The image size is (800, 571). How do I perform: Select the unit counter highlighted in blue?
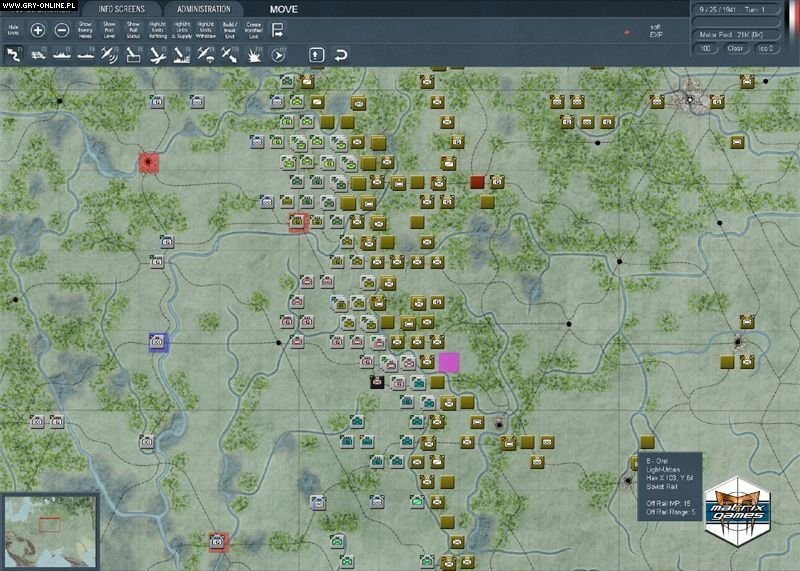tap(158, 342)
